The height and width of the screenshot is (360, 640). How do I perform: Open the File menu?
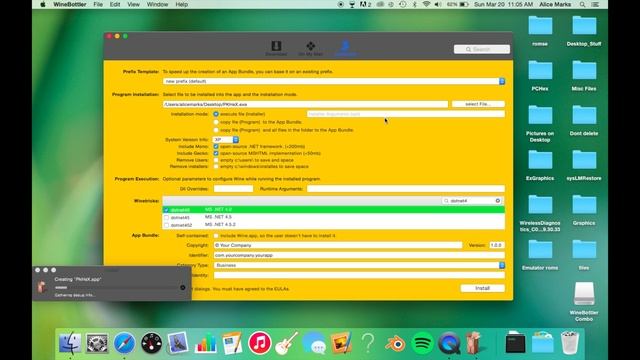click(98, 4)
